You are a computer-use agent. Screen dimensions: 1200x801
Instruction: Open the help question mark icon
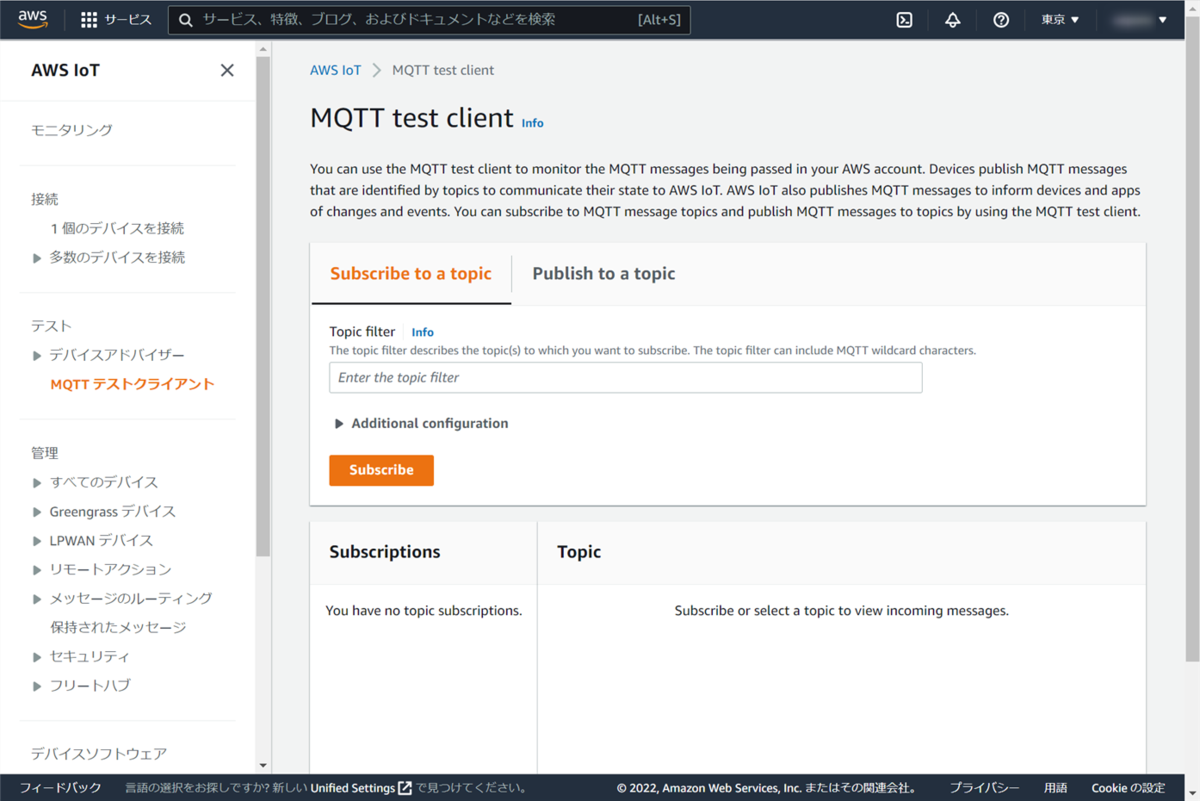point(1001,20)
